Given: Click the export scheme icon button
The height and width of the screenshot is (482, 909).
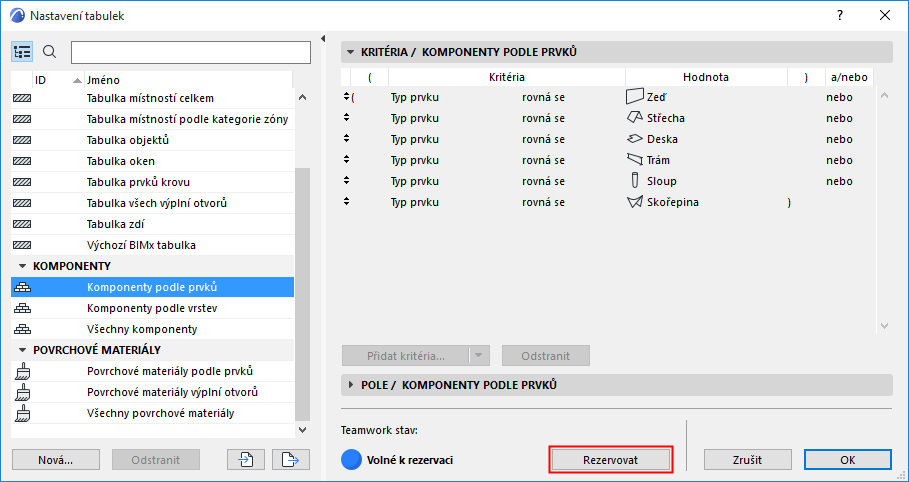Looking at the screenshot, I should 290,459.
